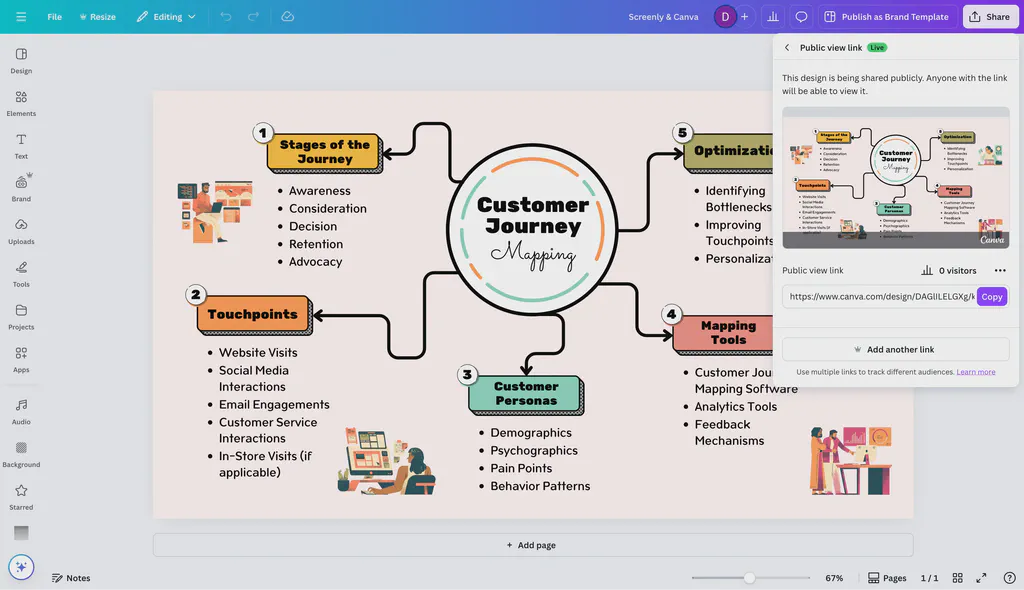Open the Brand panel
Image resolution: width=1024 pixels, height=590 pixels.
click(20, 187)
